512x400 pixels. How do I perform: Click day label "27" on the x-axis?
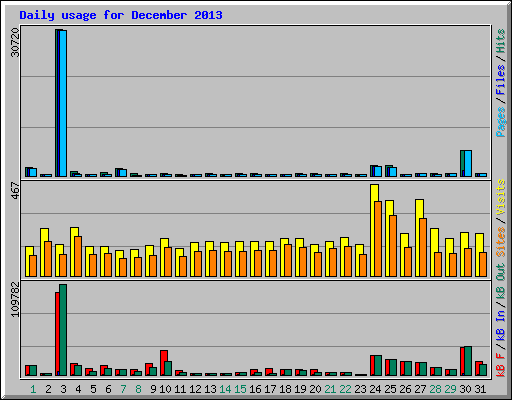[420, 389]
